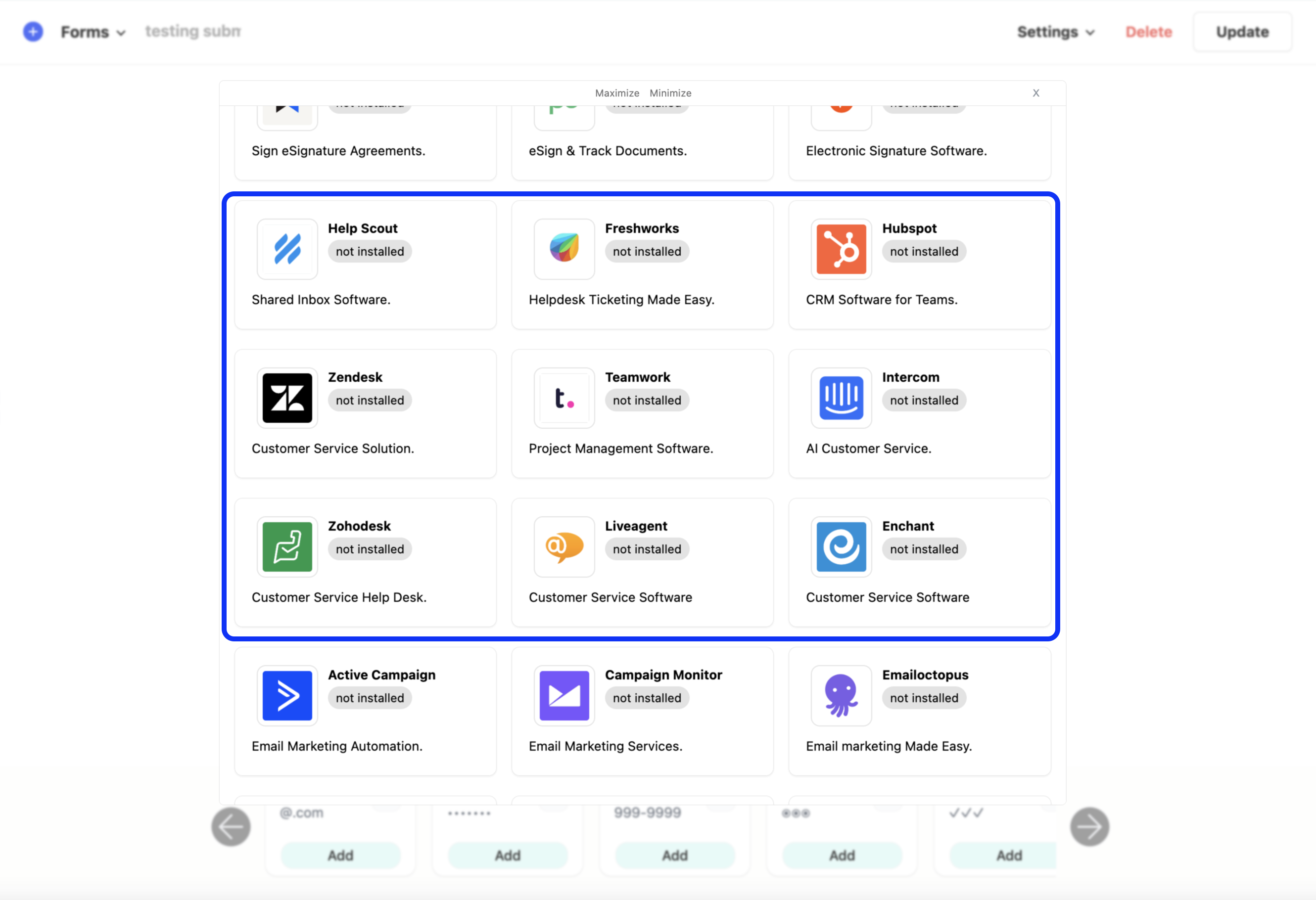Click the 'Zohodesk' title text
Screen dimensions: 1316x900
pos(359,526)
